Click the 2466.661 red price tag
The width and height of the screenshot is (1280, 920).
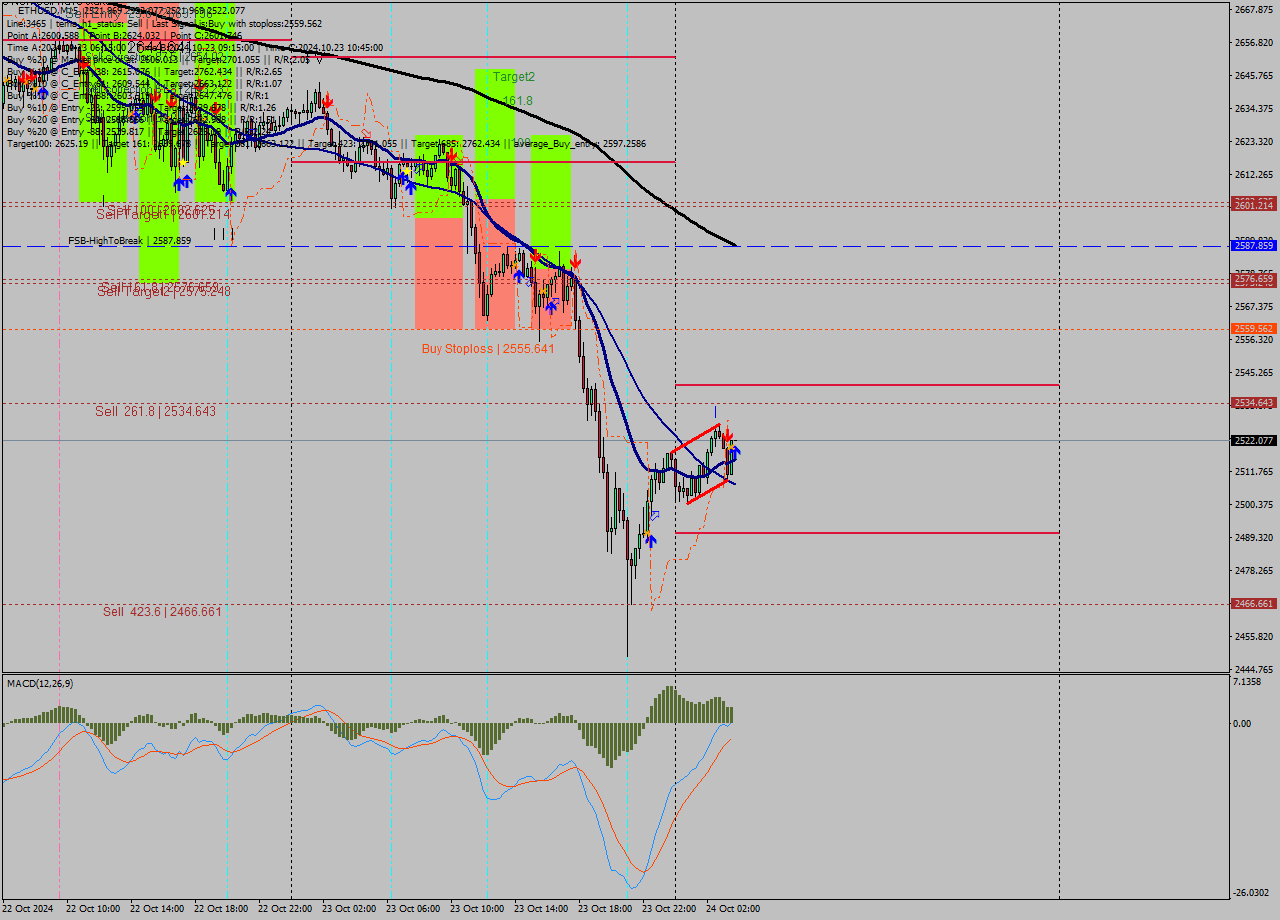[x=1254, y=604]
